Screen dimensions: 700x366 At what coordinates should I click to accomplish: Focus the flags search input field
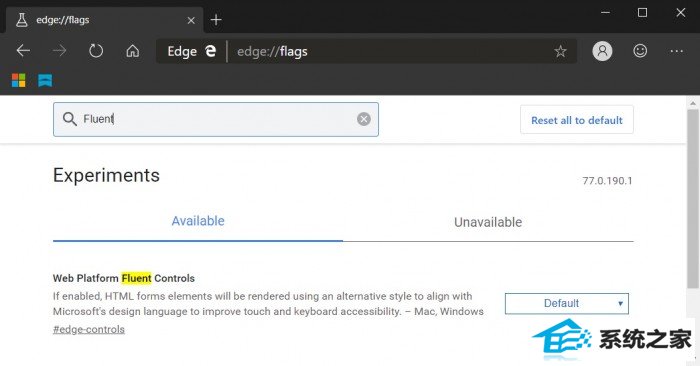216,119
